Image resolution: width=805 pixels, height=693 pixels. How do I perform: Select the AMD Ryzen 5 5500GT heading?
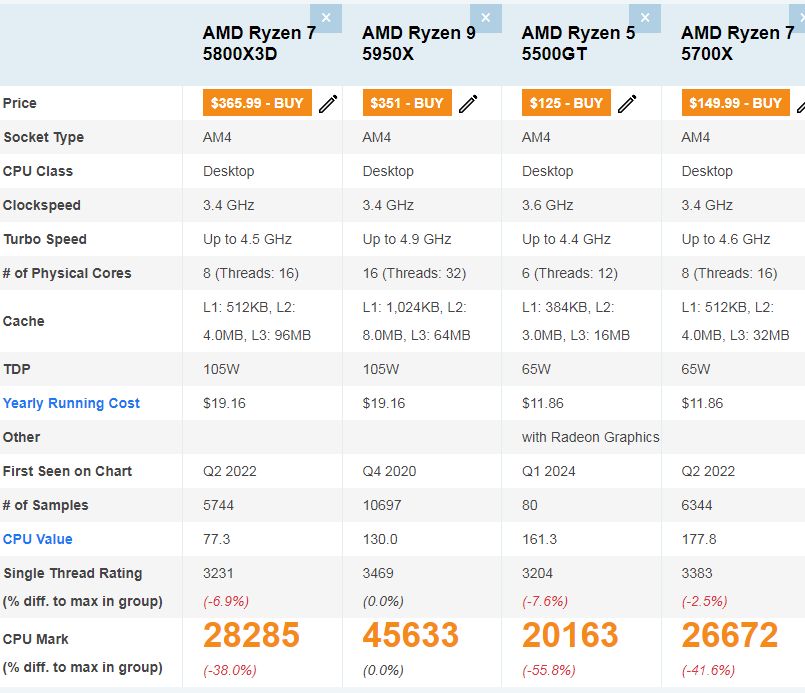point(579,43)
